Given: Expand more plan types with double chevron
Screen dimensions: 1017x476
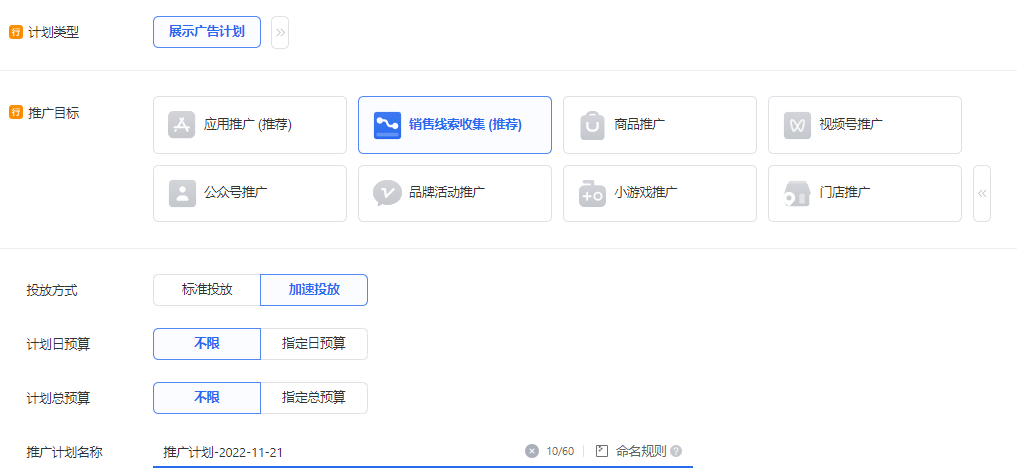Looking at the screenshot, I should [280, 32].
